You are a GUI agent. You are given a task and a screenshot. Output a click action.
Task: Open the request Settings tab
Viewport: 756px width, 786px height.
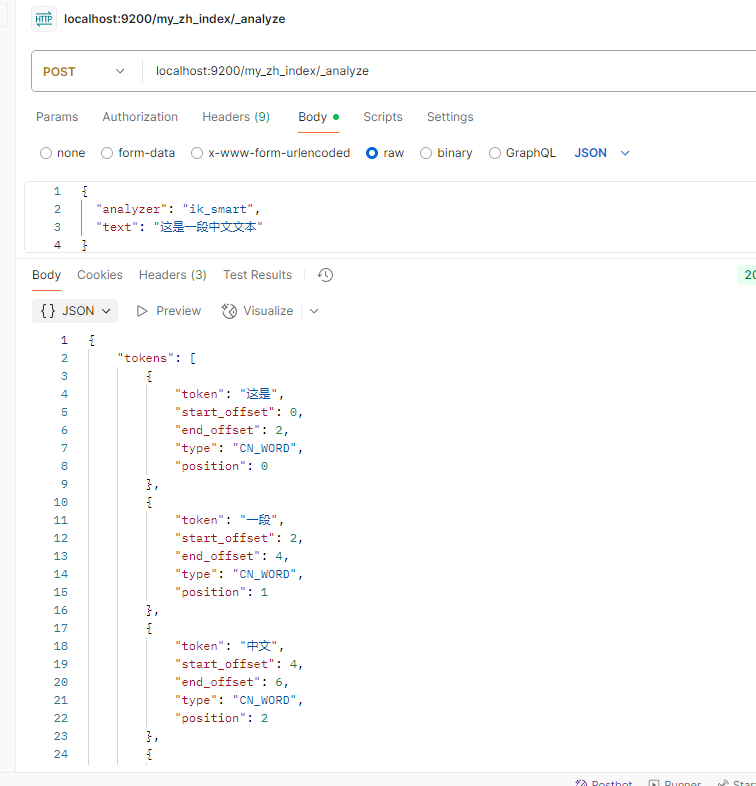[450, 117]
